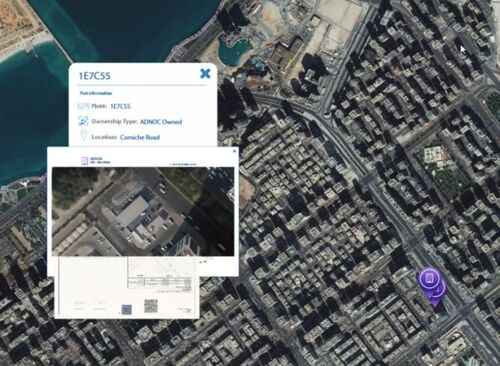
Task: Click the Ownership Type people icon
Action: [83, 121]
